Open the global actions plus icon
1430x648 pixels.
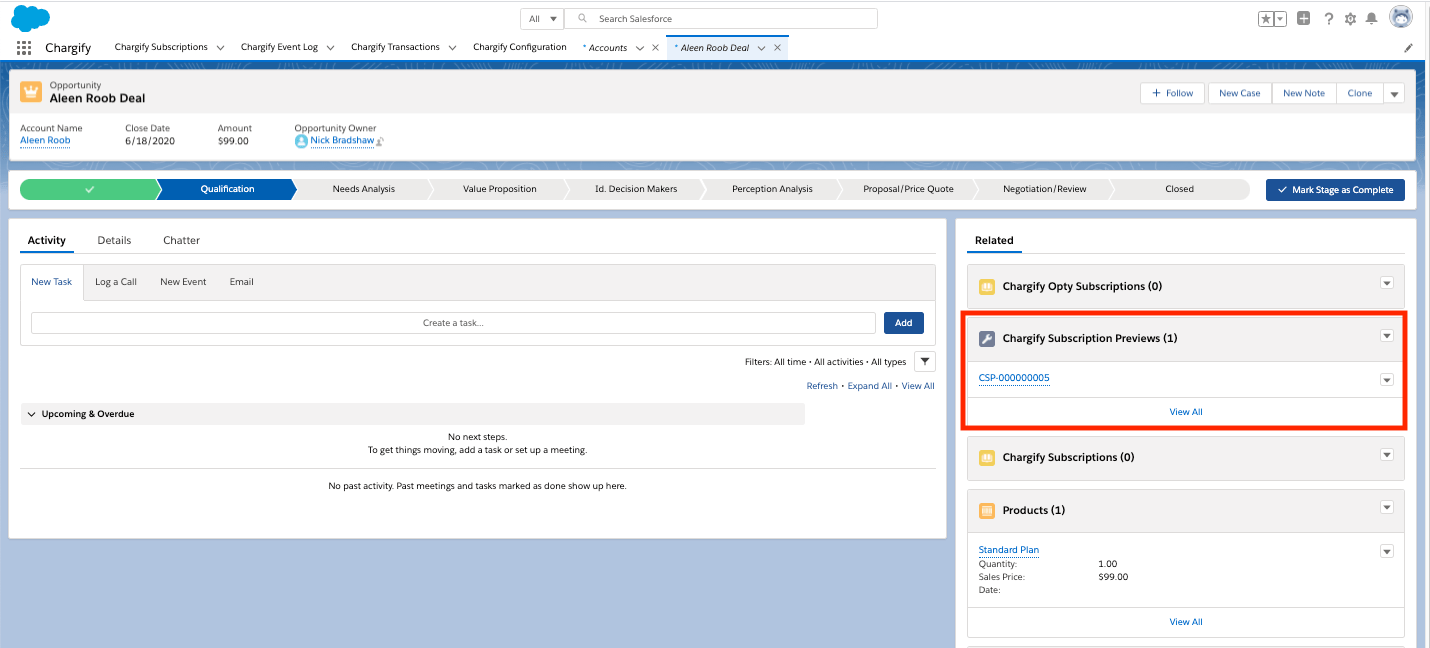(1303, 18)
